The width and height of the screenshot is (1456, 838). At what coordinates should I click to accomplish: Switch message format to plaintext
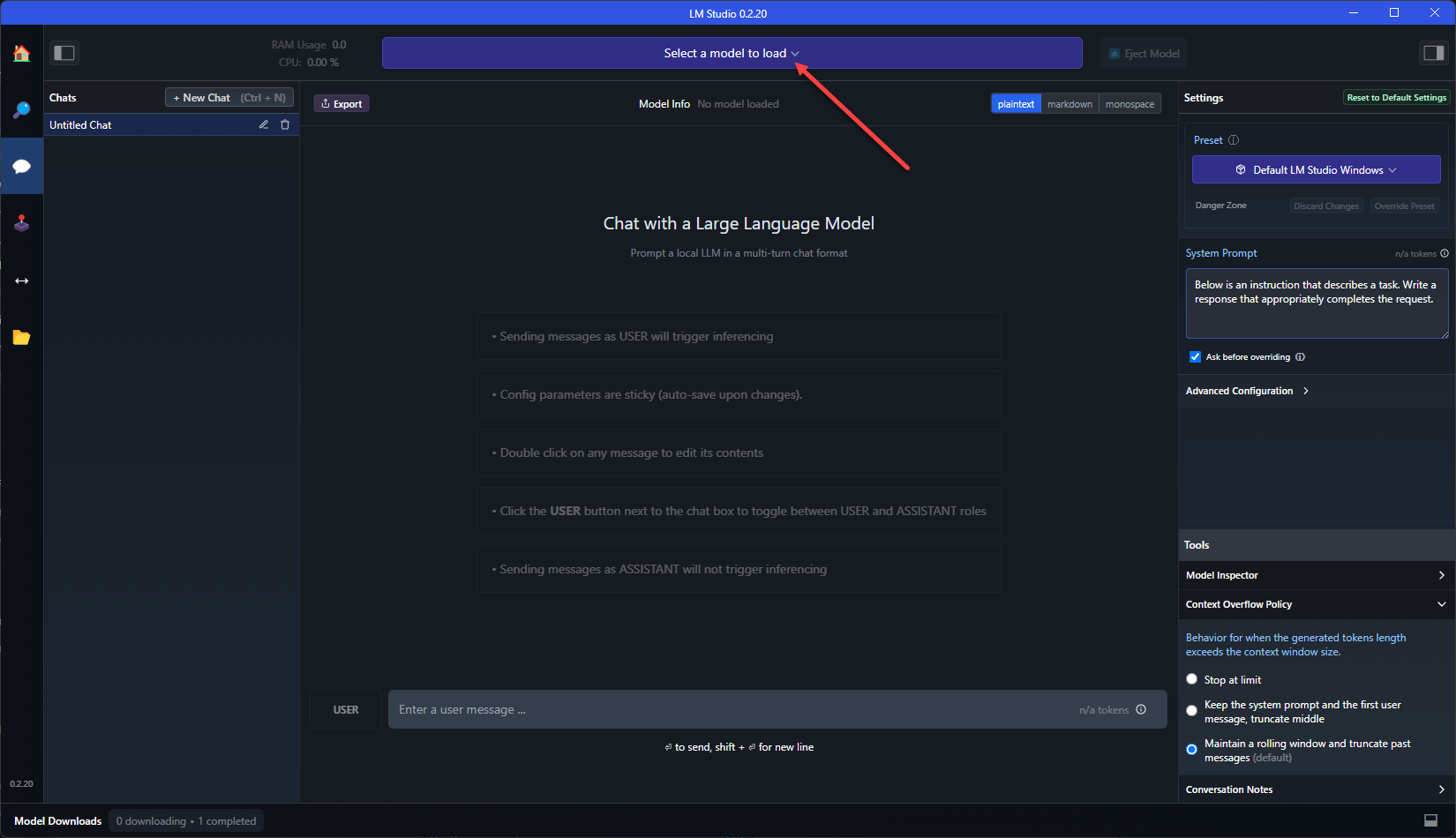1016,104
